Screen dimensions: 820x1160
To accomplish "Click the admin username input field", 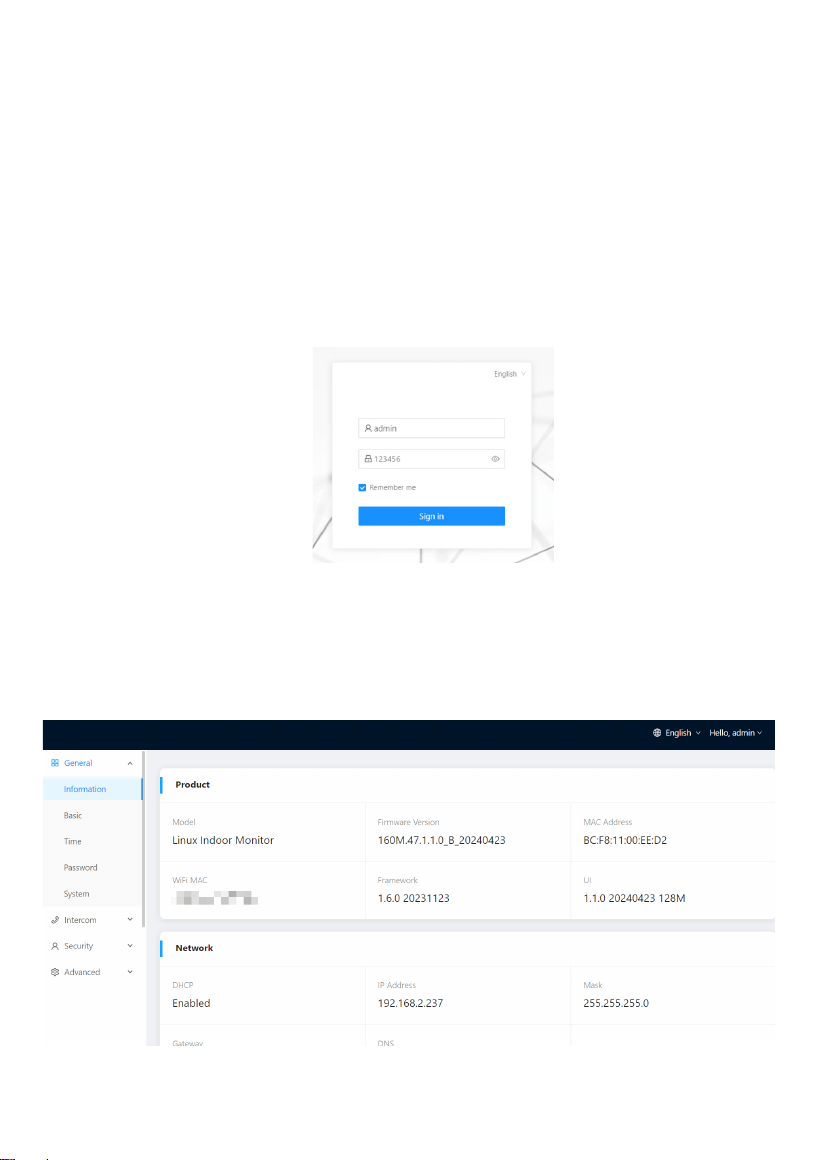I will (431, 428).
